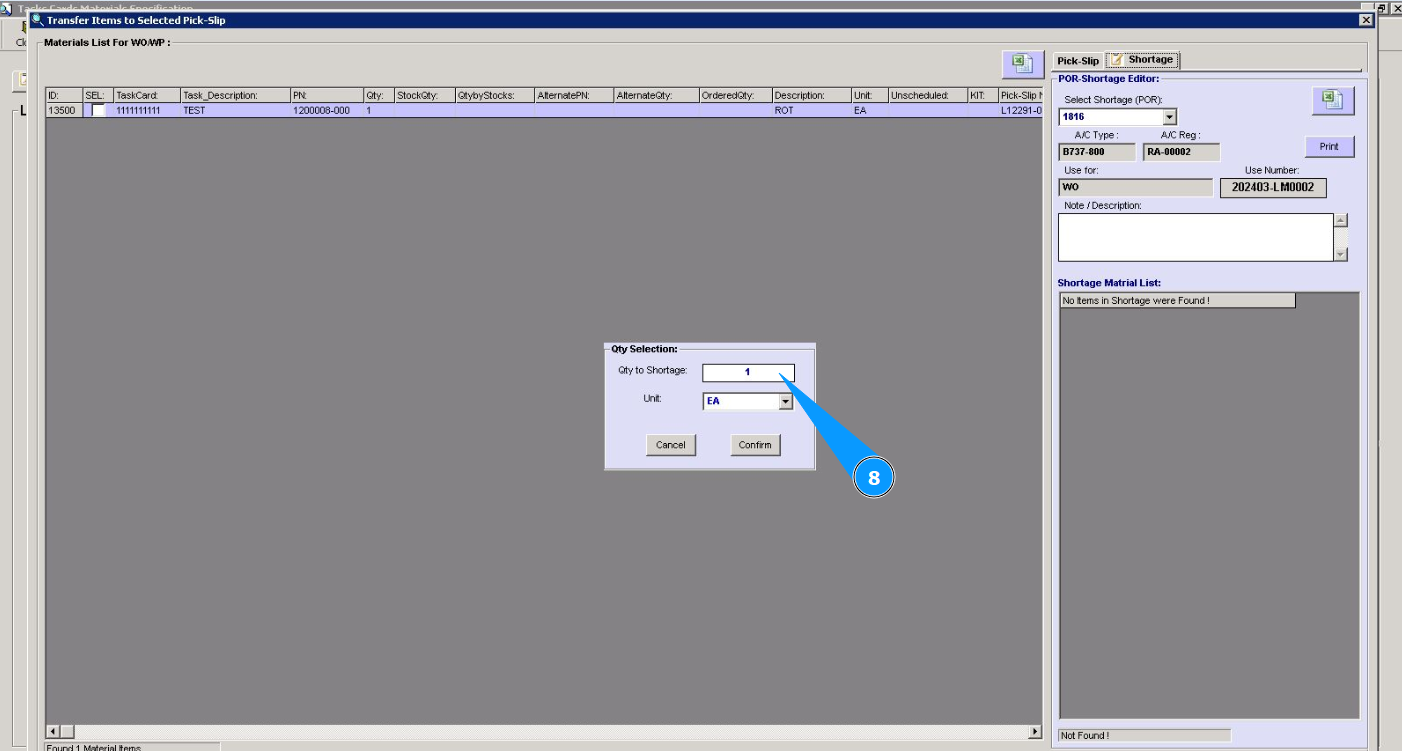Click the SEL column header
Viewport: 1402px width, 751px height.
(98, 96)
